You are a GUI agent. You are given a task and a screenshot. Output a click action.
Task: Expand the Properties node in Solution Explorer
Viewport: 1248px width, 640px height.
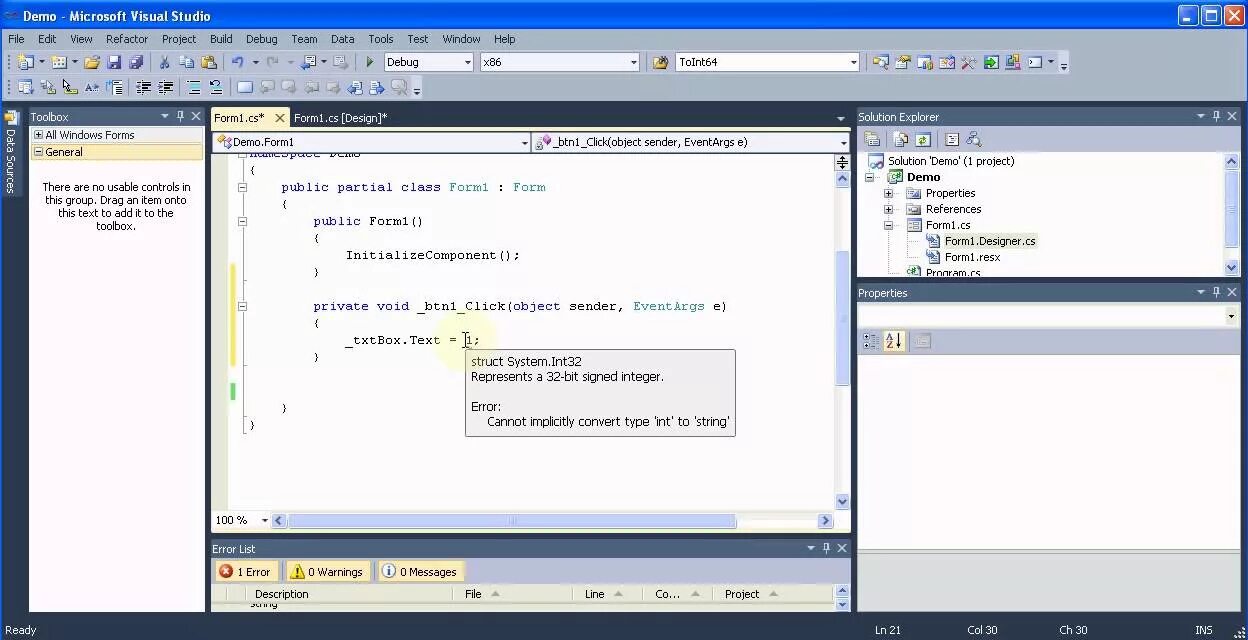[888, 193]
